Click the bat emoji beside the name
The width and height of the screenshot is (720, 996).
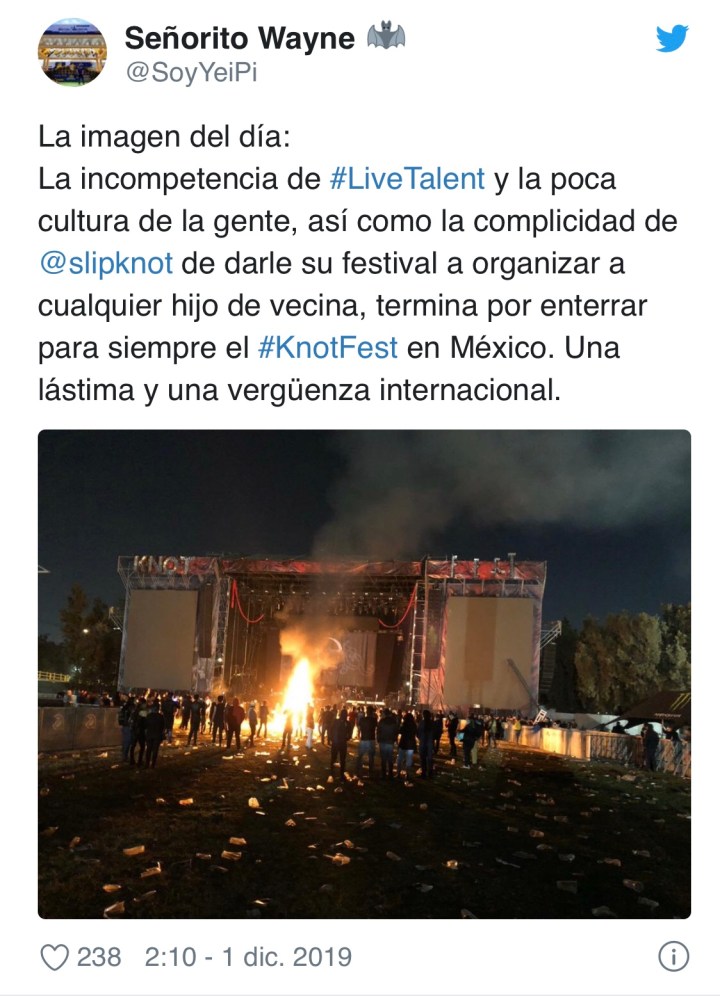click(x=386, y=36)
